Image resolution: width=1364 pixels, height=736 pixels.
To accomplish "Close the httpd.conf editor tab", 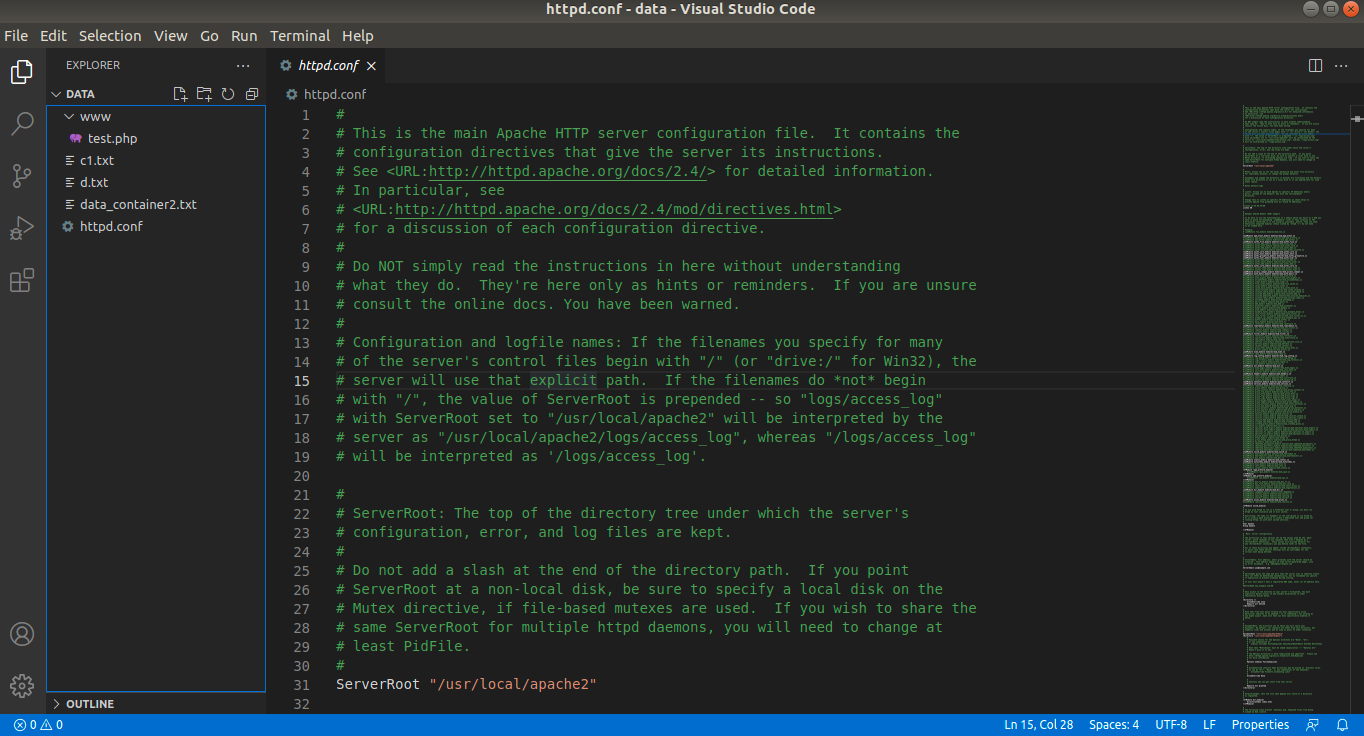I will tap(371, 66).
